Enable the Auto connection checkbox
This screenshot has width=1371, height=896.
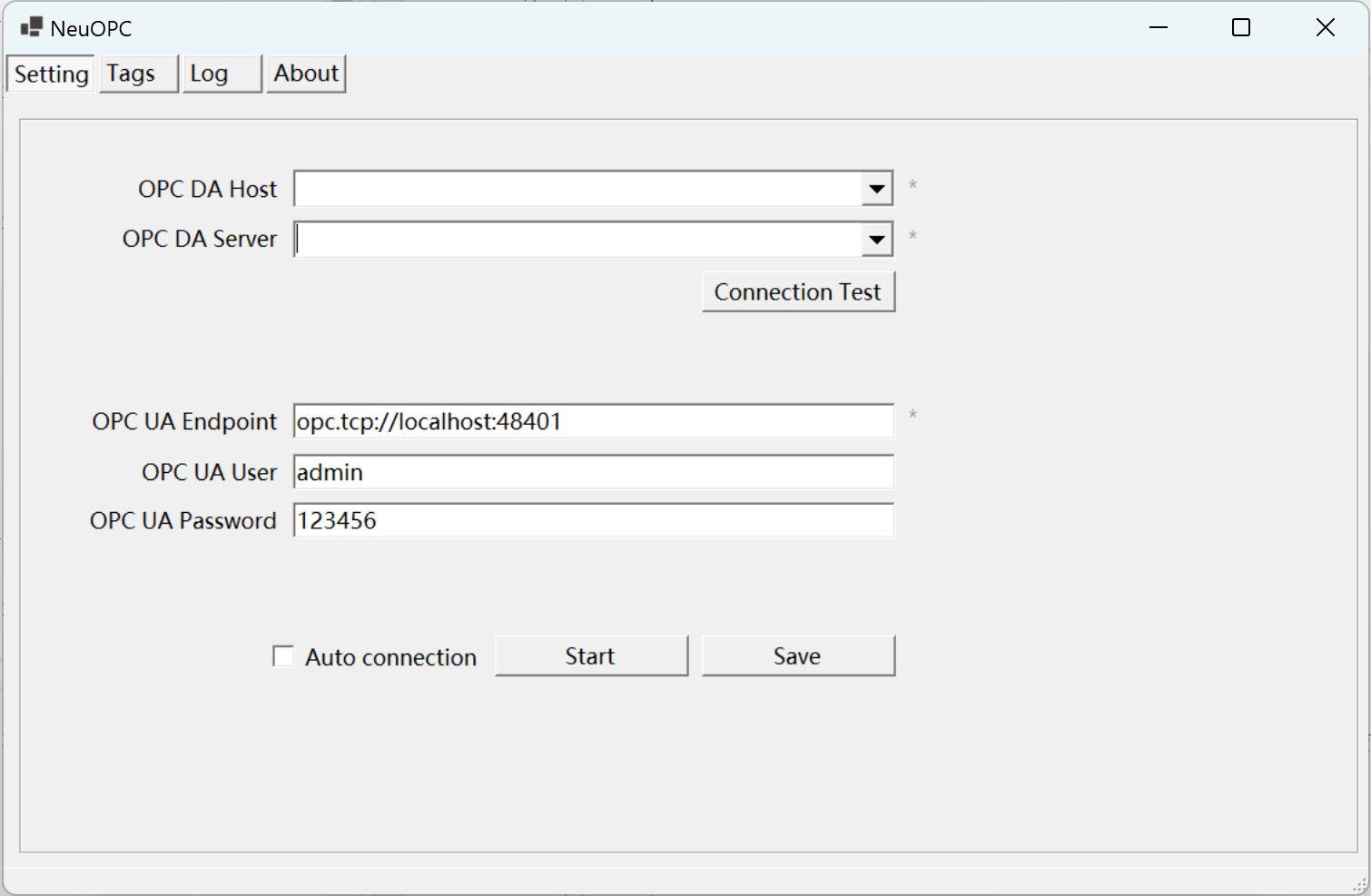tap(283, 656)
